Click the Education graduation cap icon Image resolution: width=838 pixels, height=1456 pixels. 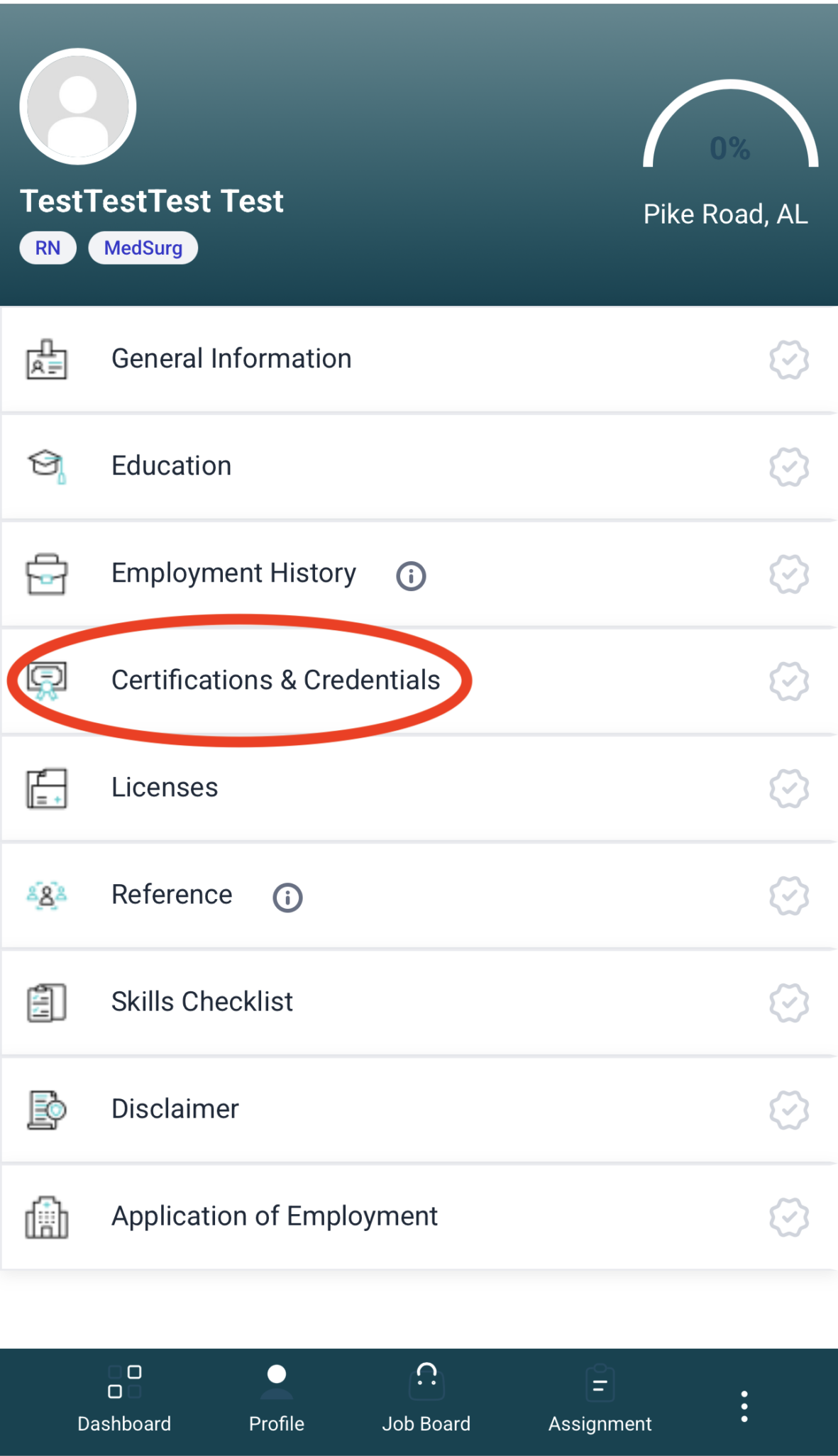[47, 466]
